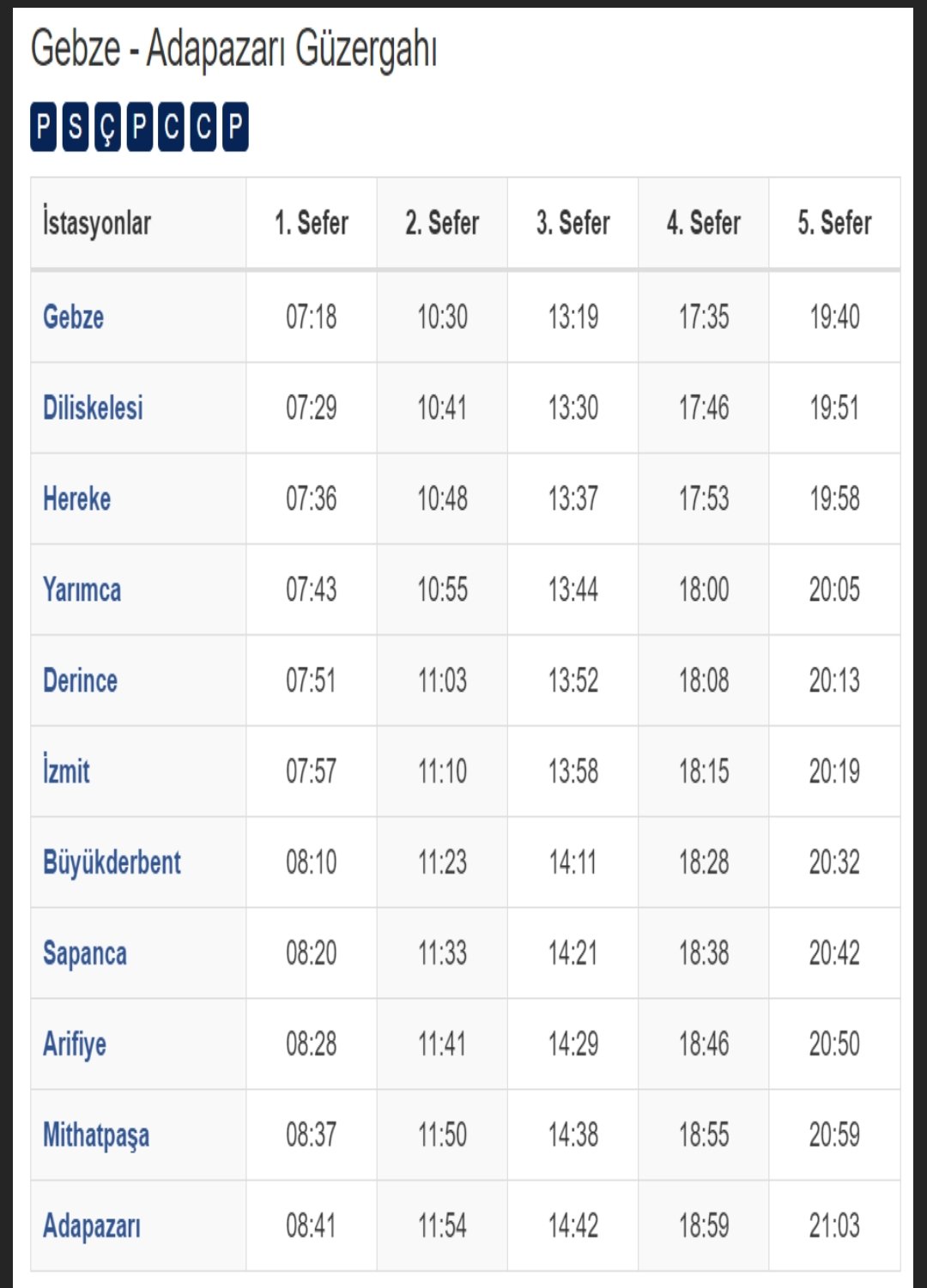Open the Diliskelesi station link
The height and width of the screenshot is (1288, 927).
click(x=93, y=408)
